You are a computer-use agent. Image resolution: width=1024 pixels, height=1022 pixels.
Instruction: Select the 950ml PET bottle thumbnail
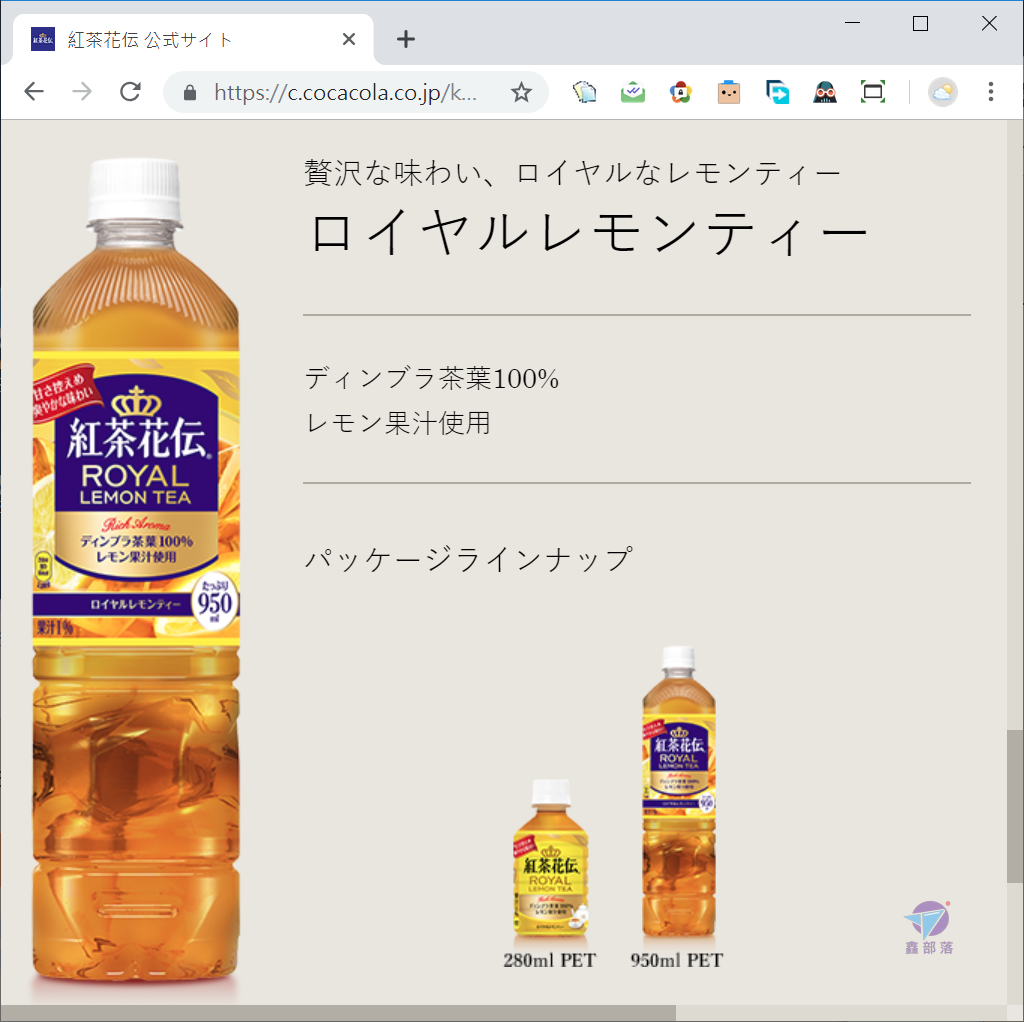(679, 792)
